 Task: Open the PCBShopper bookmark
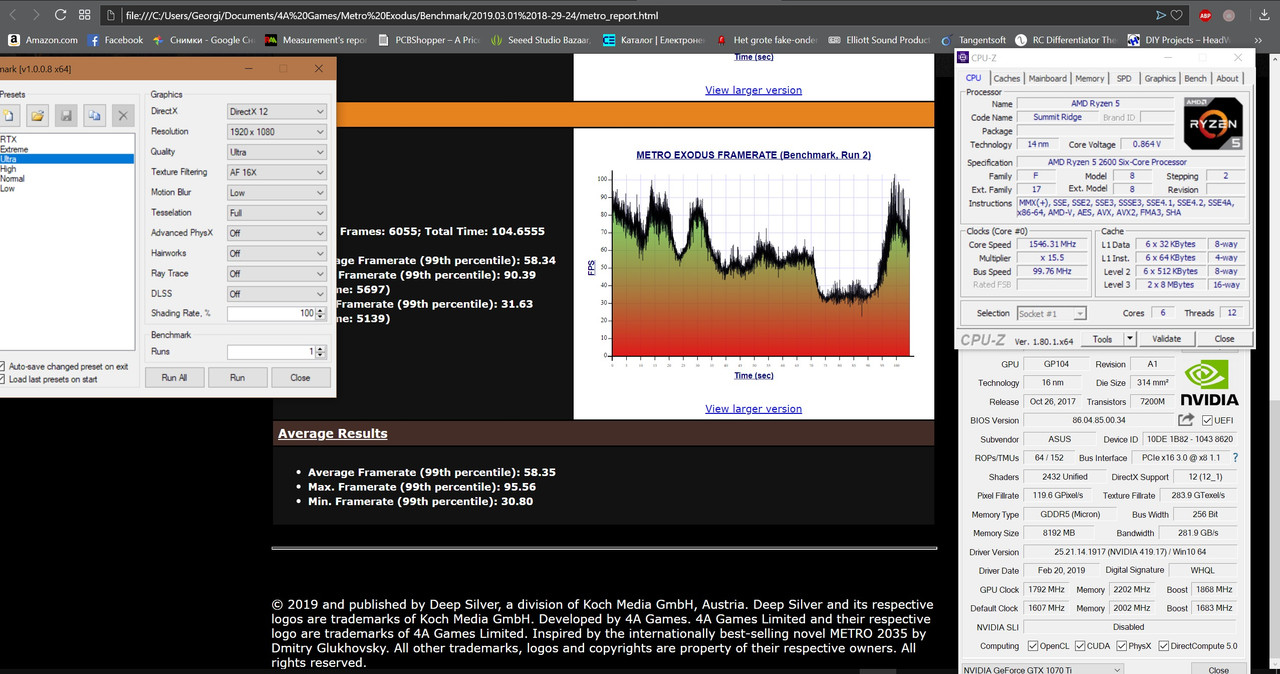click(x=430, y=40)
